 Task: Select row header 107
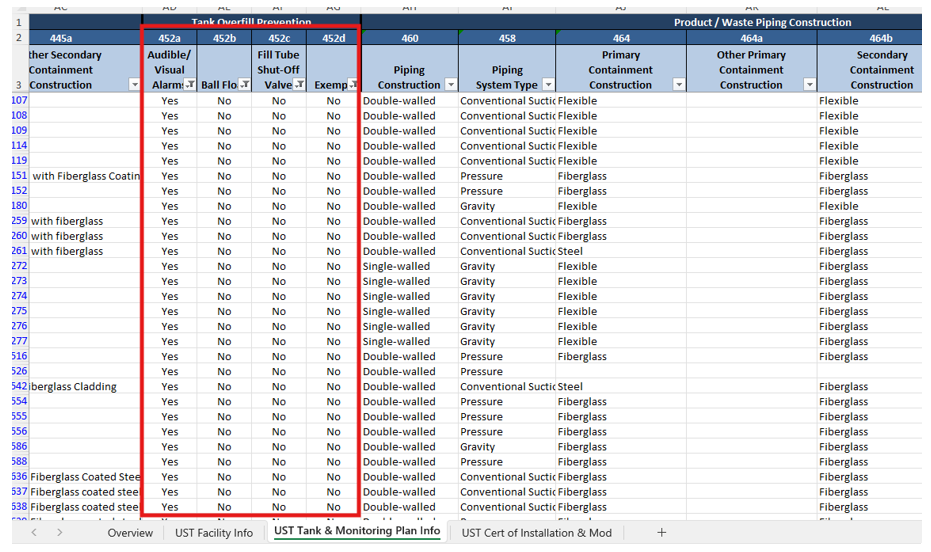point(20,100)
